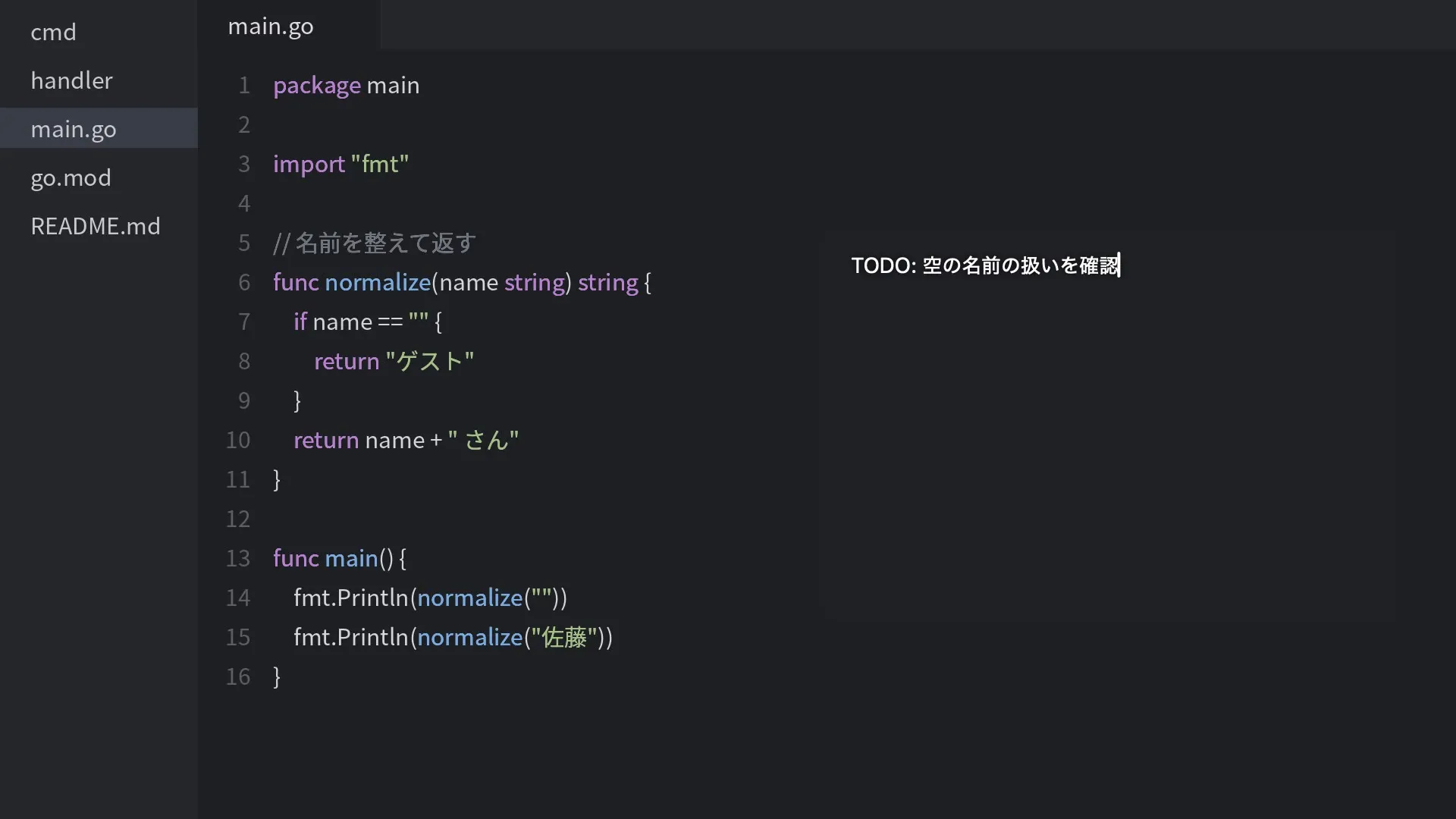The image size is (1456, 819).
Task: Click line number 2 in the gutter
Action: pos(244,124)
